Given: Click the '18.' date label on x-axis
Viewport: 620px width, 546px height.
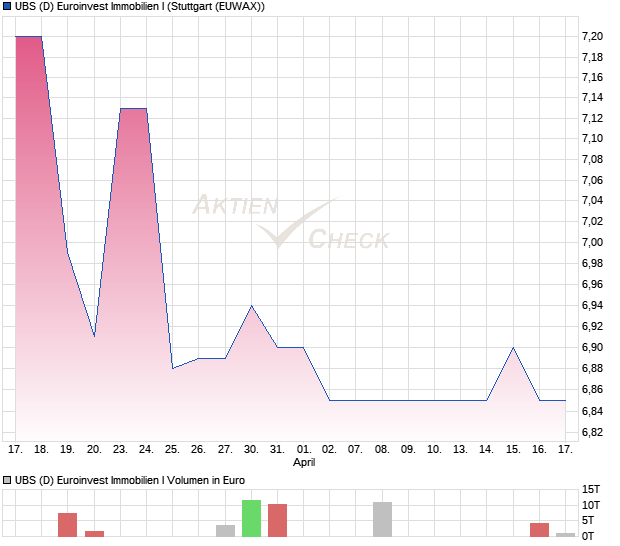Looking at the screenshot, I should (41, 449).
